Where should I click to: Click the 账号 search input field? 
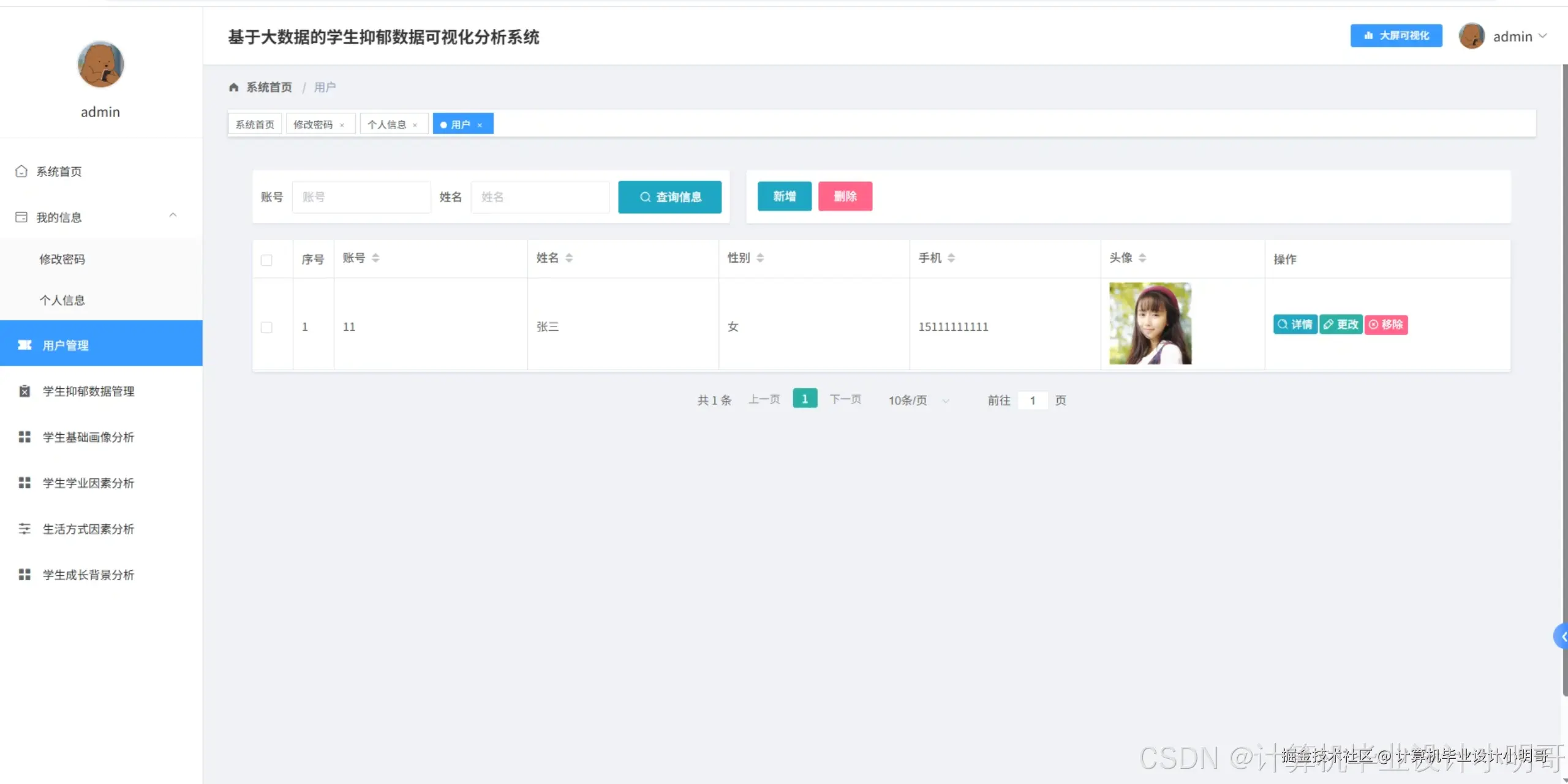(x=361, y=197)
